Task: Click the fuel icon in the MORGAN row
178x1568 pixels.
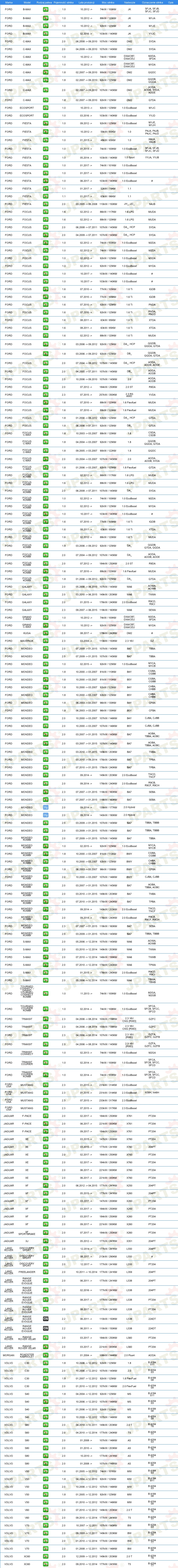Action: pyautogui.click(x=46, y=1355)
